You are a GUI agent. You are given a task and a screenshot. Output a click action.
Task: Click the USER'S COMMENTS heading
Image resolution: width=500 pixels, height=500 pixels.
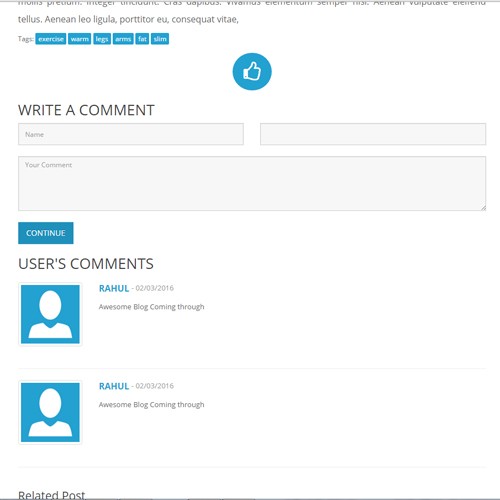tap(86, 264)
